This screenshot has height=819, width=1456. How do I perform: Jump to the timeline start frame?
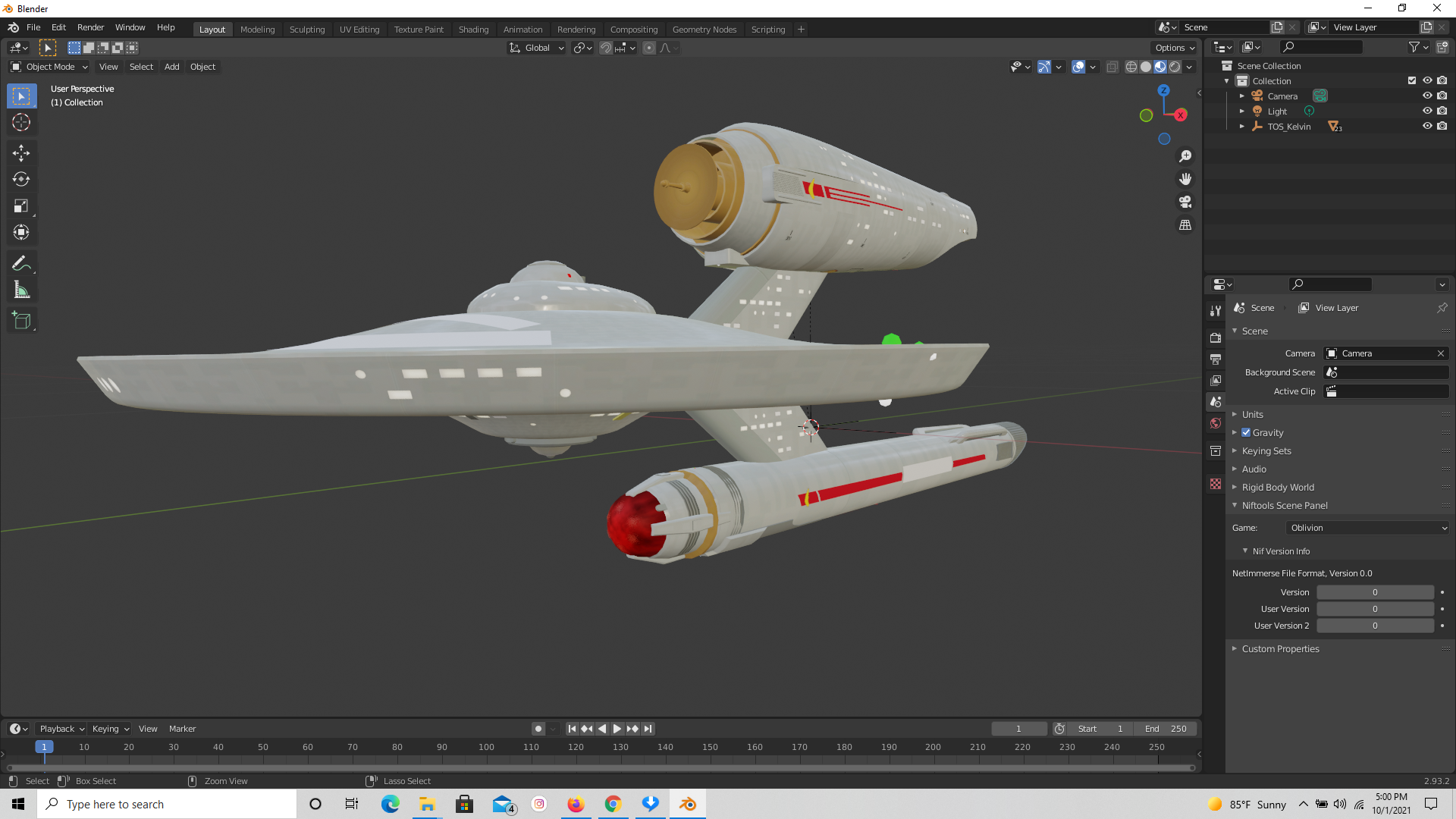coord(573,729)
